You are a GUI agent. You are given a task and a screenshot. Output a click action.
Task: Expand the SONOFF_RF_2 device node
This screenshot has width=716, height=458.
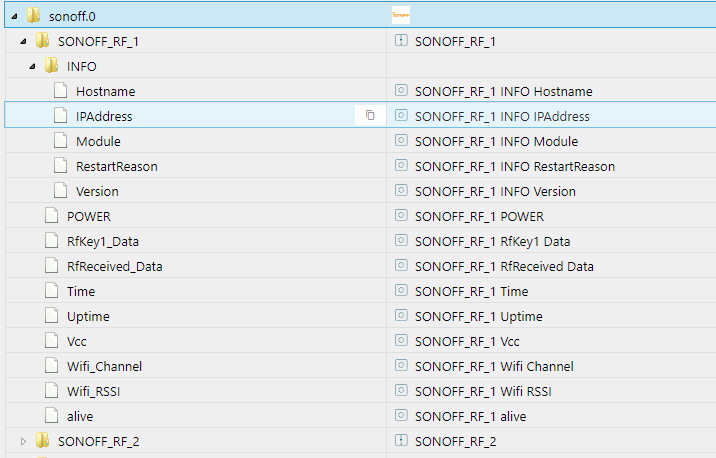pos(23,441)
